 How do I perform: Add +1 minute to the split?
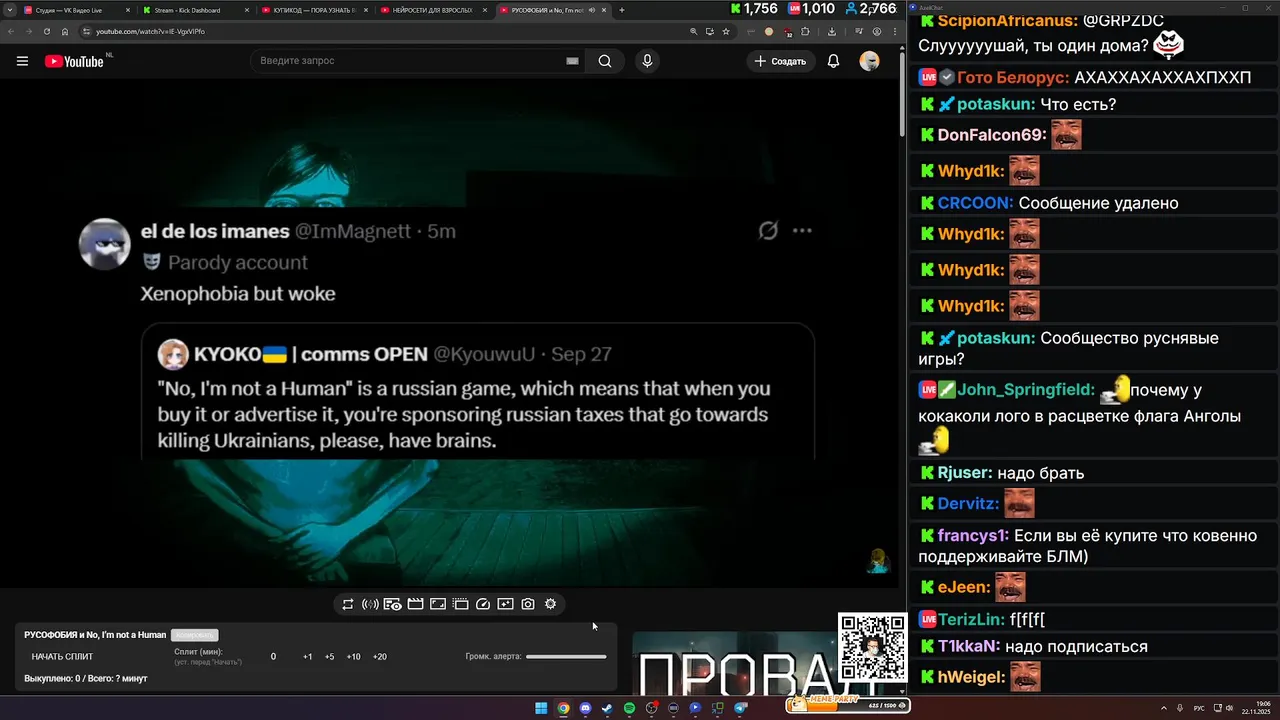[308, 657]
